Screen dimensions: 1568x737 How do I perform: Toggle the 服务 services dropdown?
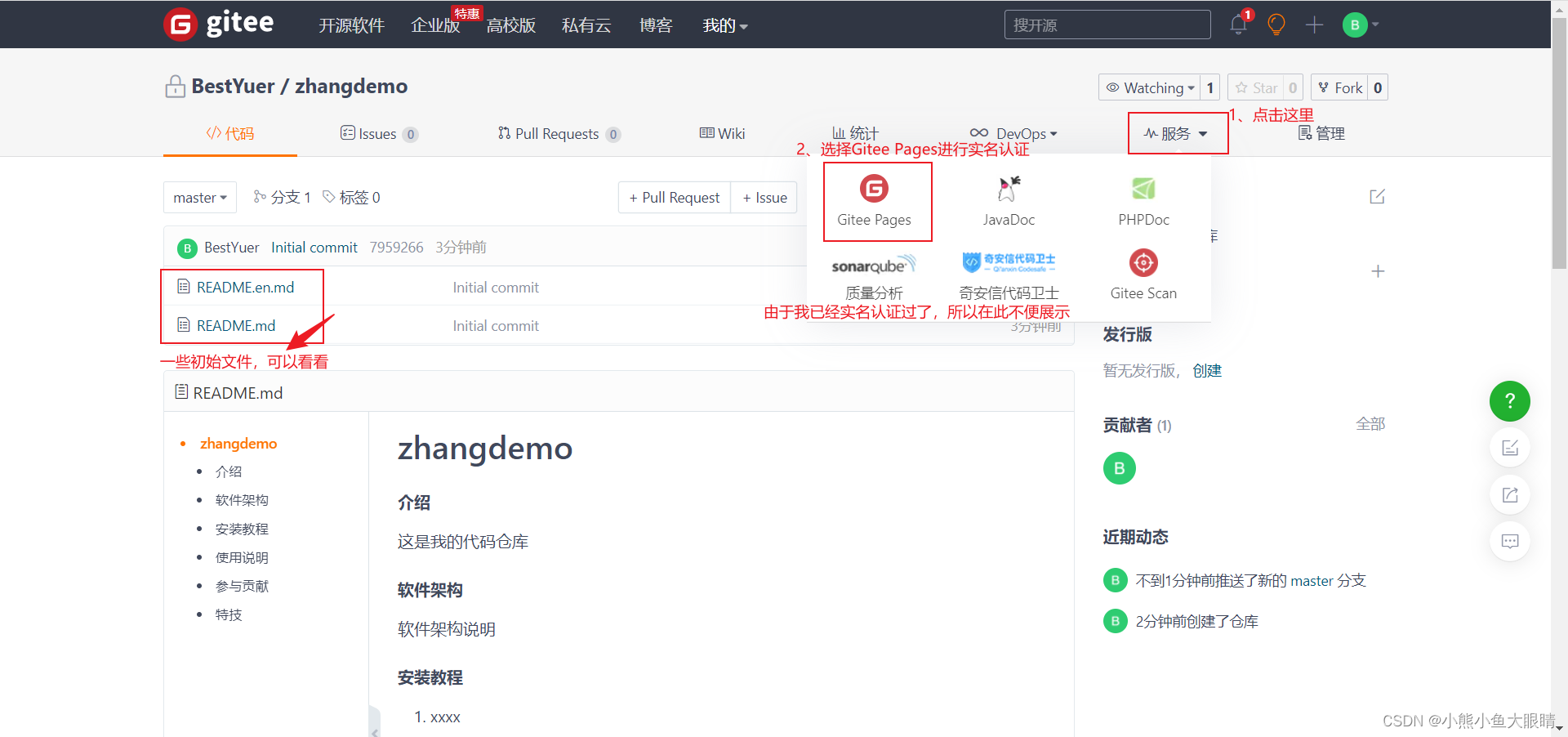[1176, 133]
